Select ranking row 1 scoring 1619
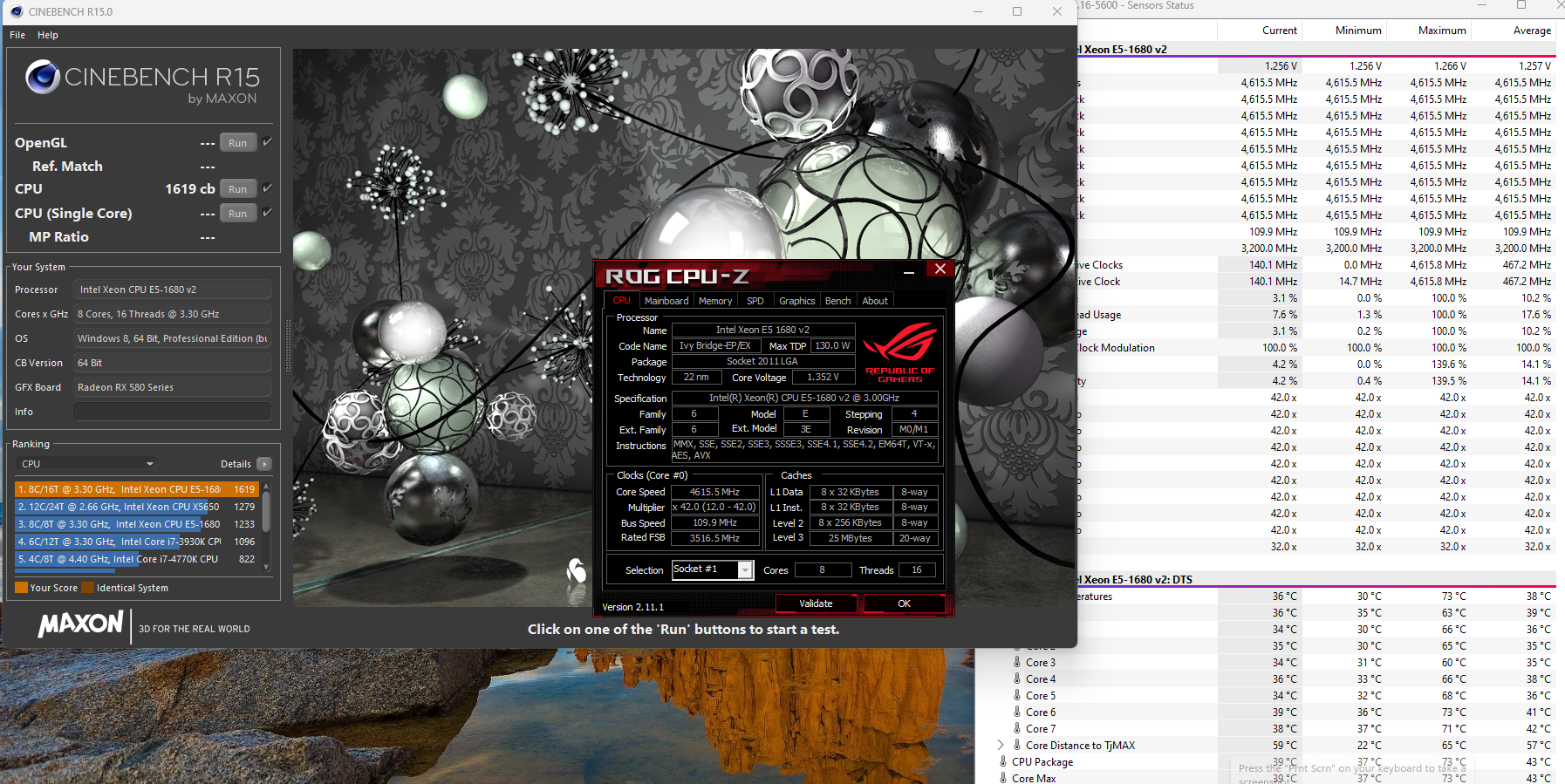This screenshot has height=784, width=1565. (x=137, y=489)
